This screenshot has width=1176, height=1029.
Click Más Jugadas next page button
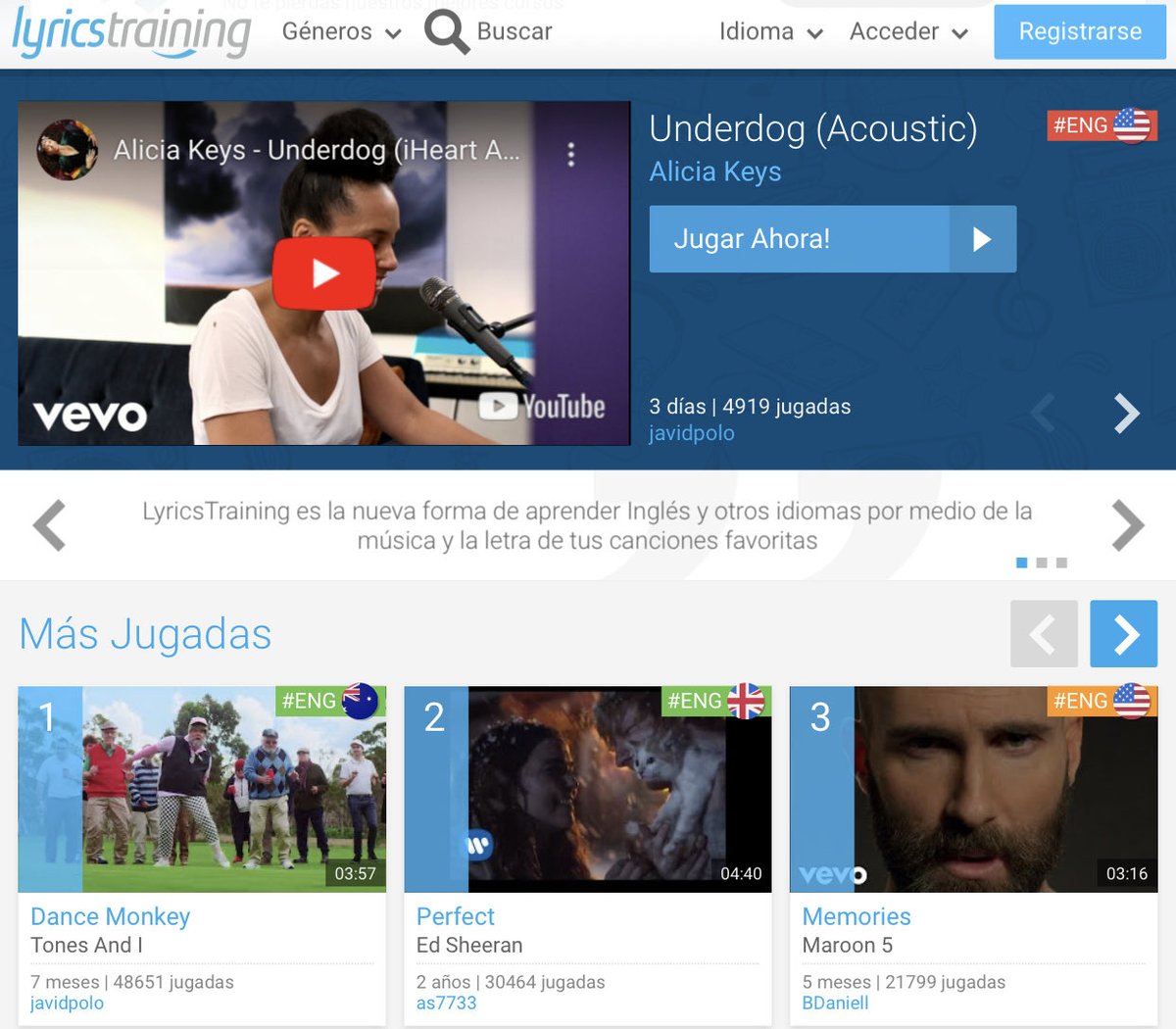click(1124, 634)
